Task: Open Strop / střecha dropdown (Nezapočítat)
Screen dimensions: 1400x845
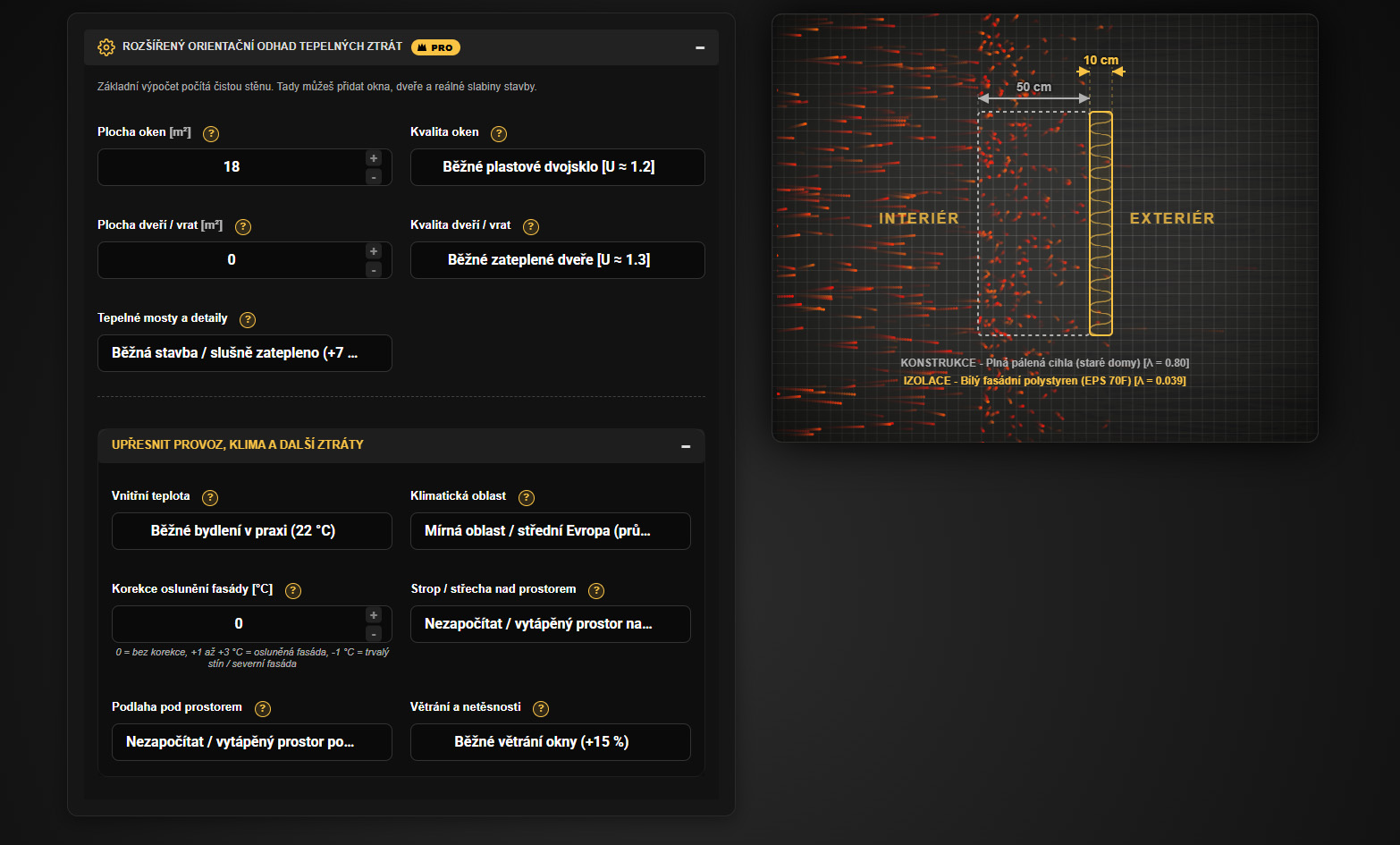Action: point(551,624)
